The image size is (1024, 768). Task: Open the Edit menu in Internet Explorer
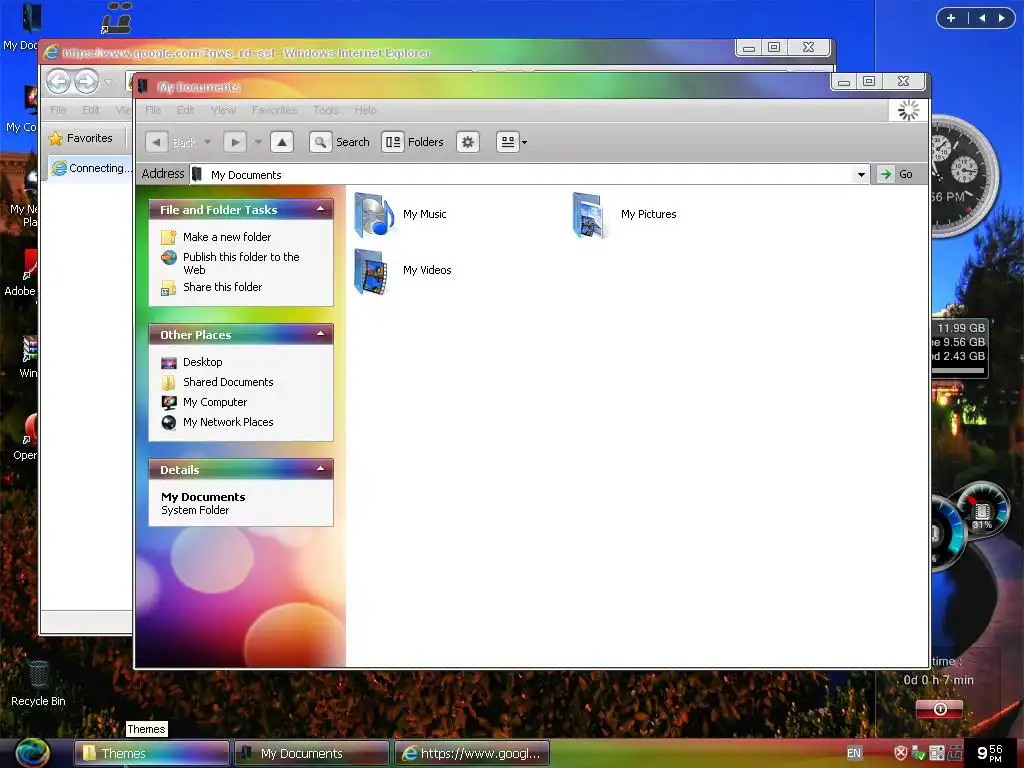(90, 110)
